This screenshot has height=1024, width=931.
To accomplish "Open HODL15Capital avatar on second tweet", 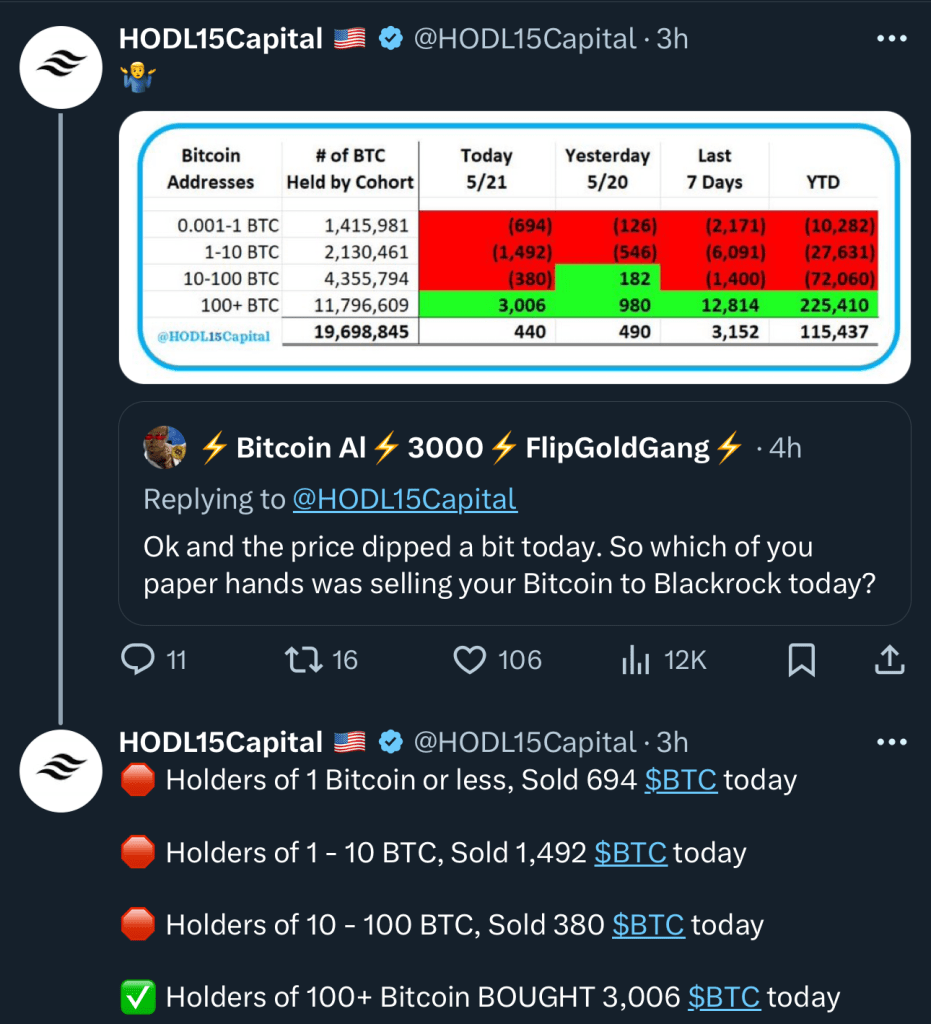I will 62,769.
